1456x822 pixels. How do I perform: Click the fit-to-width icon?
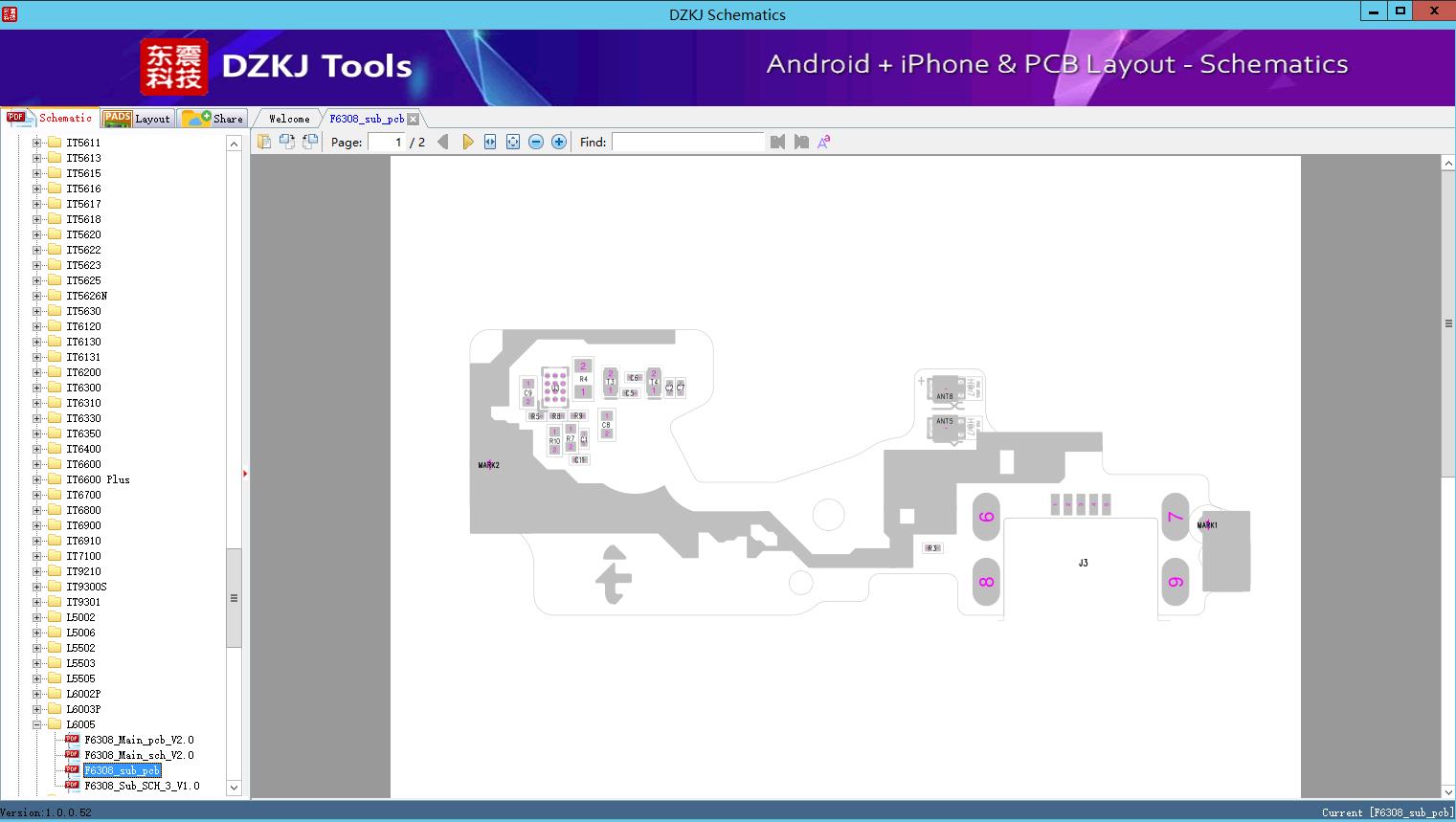(x=490, y=142)
